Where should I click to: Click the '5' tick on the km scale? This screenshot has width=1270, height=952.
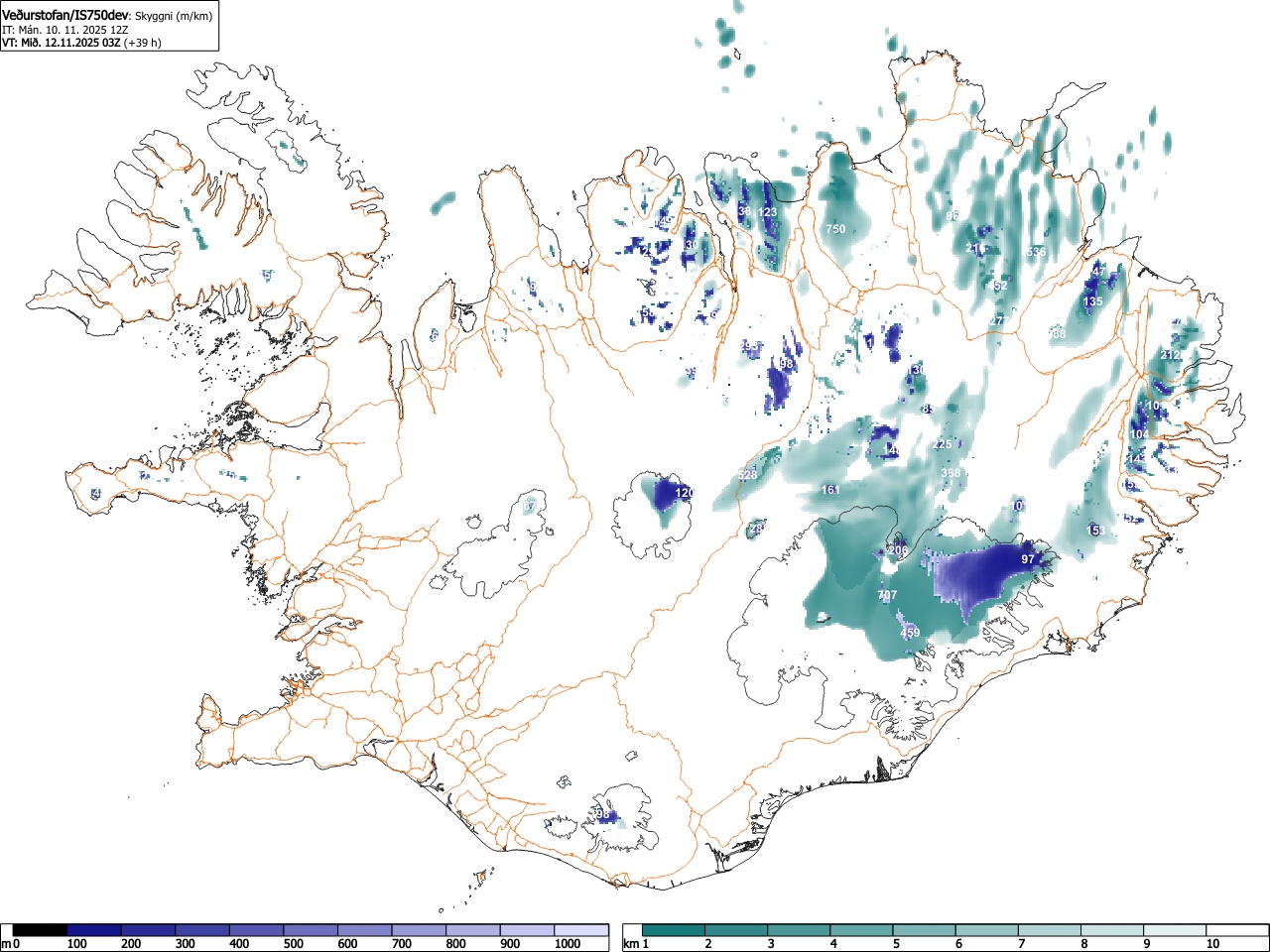pos(896,944)
